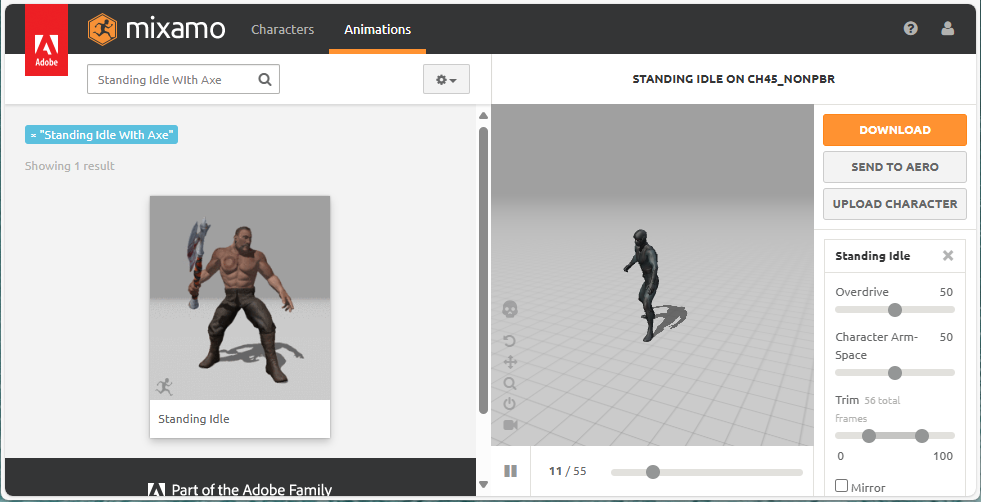This screenshot has height=502, width=981.
Task: Open the gear settings dropdown
Action: tap(446, 79)
